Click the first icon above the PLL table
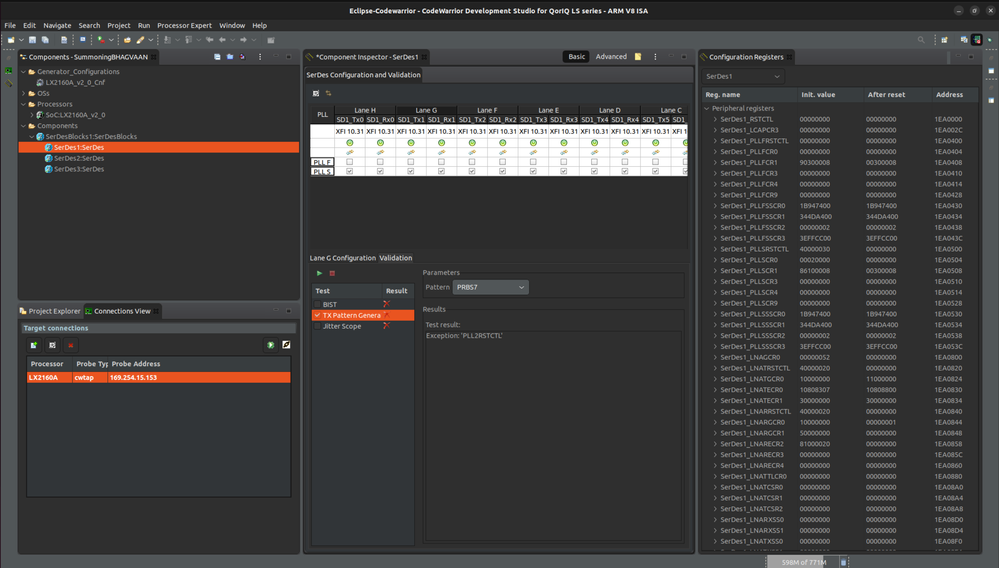Image resolution: width=999 pixels, height=568 pixels. point(316,94)
